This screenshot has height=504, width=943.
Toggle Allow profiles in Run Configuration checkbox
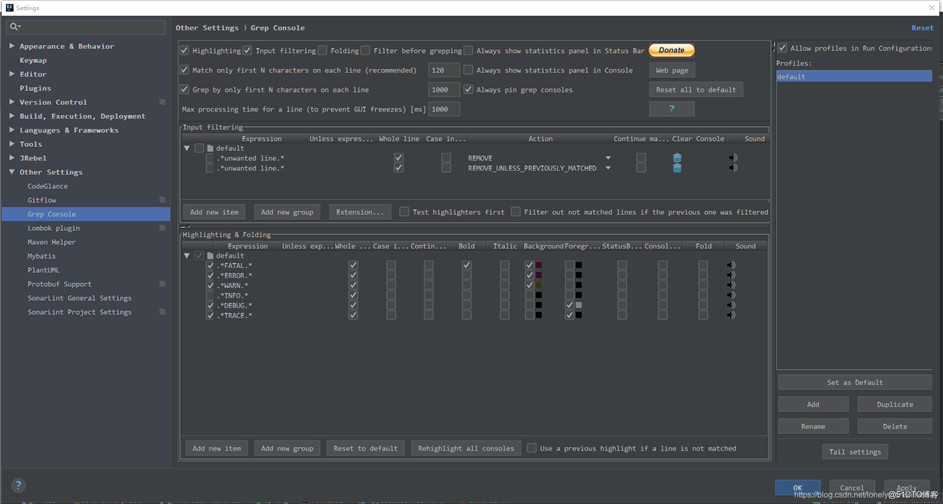click(x=782, y=48)
